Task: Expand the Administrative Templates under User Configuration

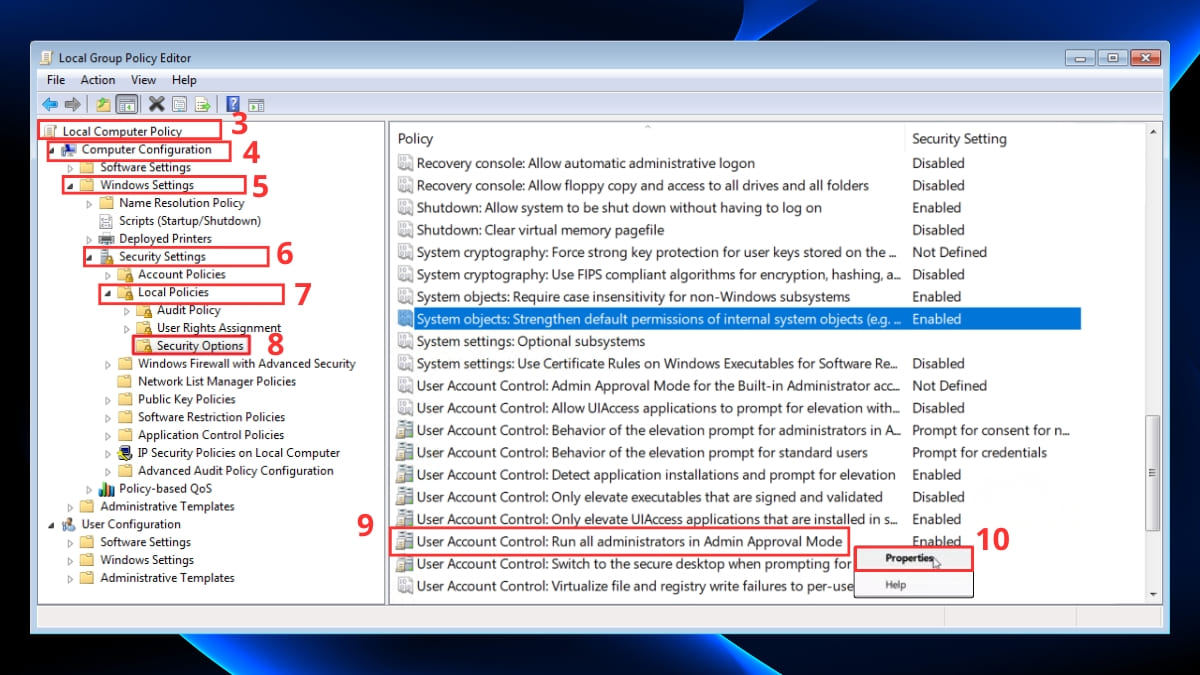Action: pos(68,578)
